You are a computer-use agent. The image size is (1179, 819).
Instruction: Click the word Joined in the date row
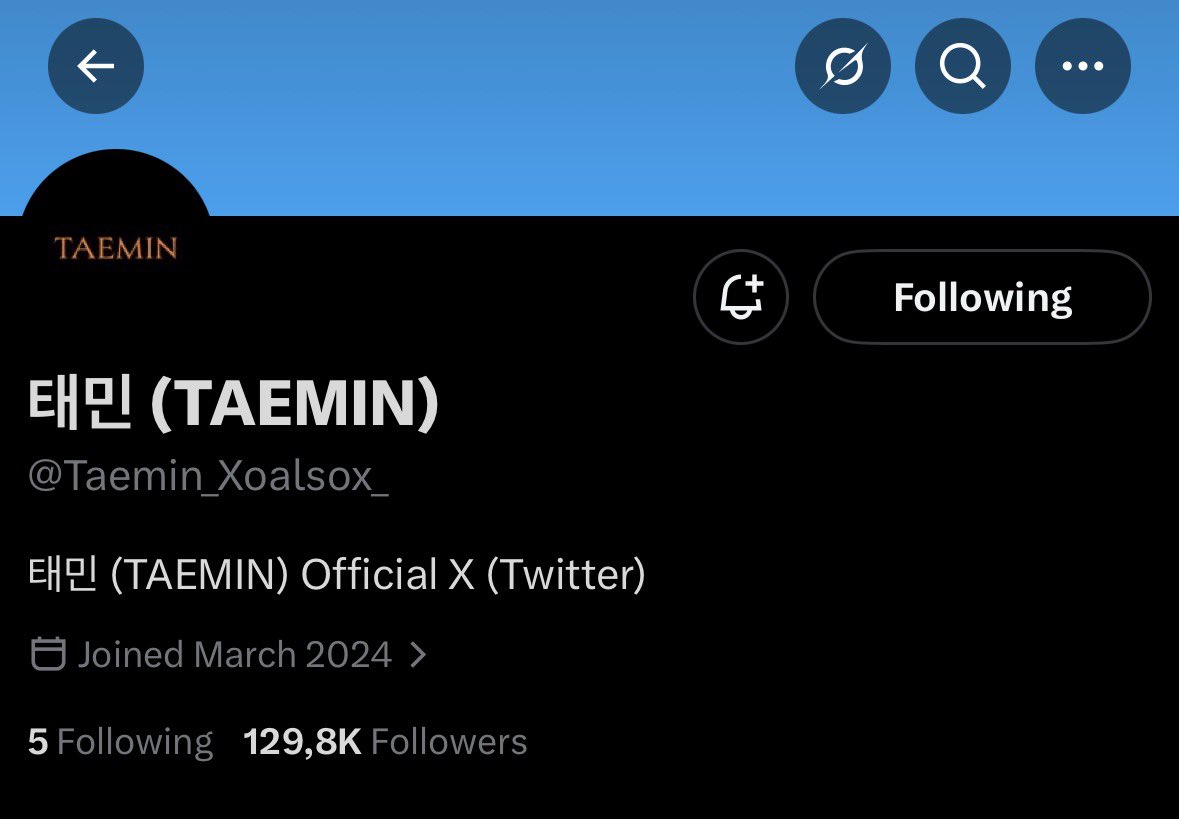[131, 655]
